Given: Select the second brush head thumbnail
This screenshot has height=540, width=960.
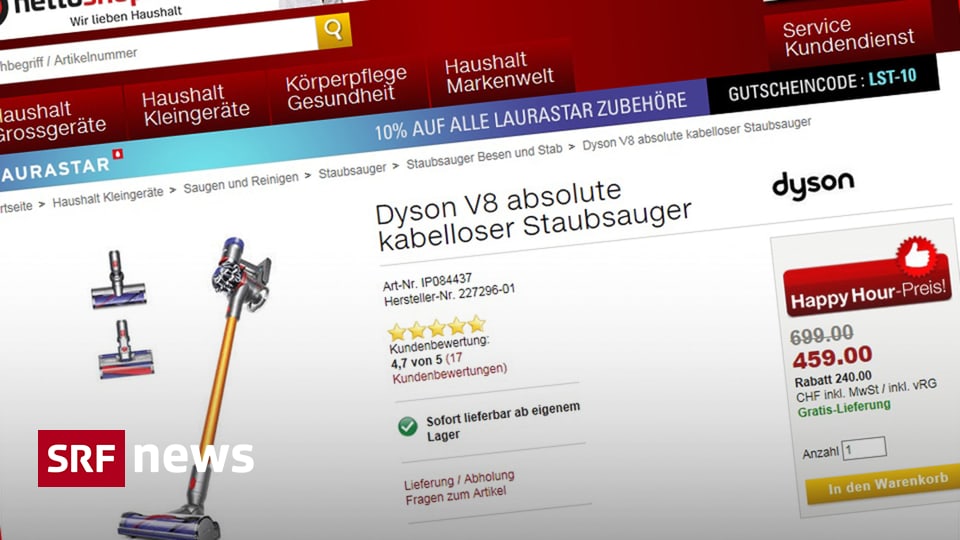Looking at the screenshot, I should (x=126, y=350).
